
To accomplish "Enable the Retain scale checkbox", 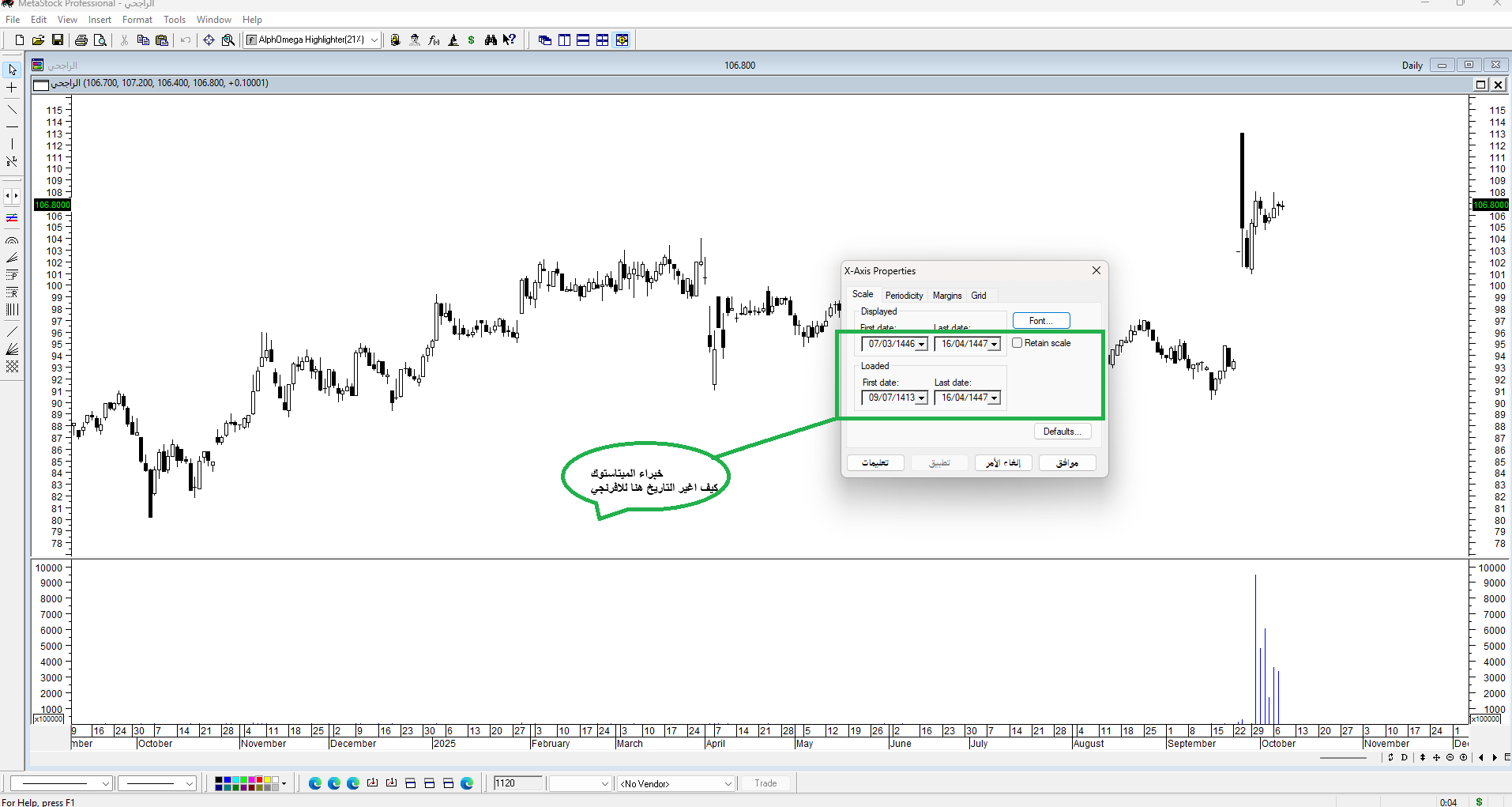I will pos(1017,343).
